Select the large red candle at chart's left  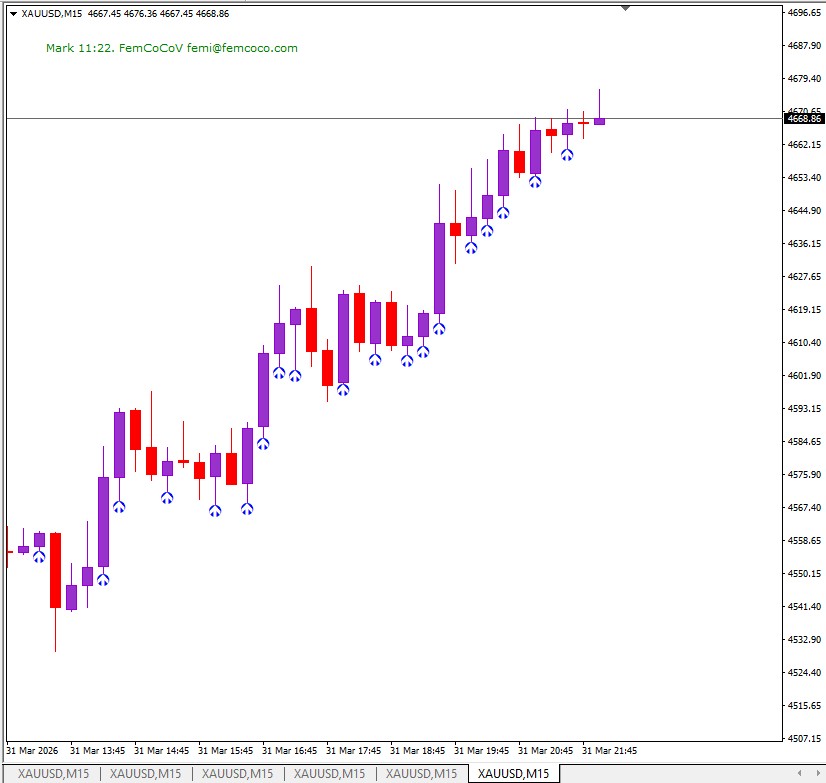point(55,570)
